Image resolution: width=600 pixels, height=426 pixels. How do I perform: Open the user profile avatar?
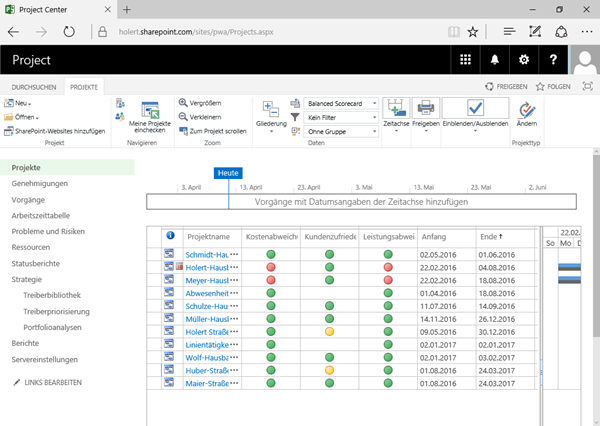(585, 60)
